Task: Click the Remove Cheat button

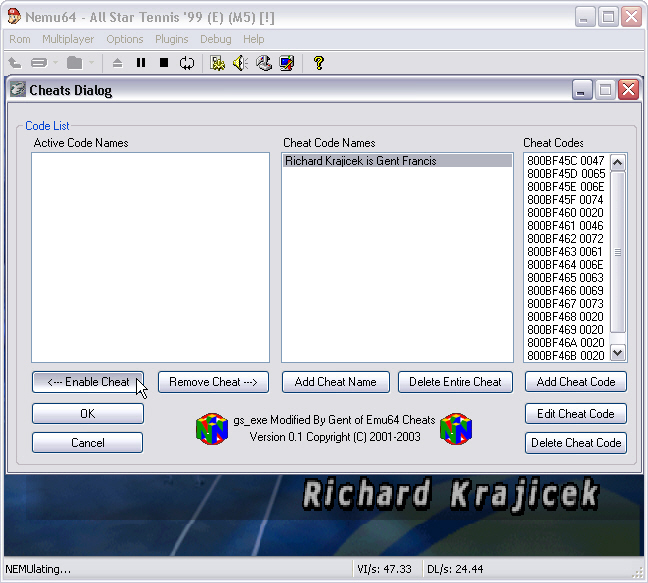Action: pyautogui.click(x=213, y=382)
